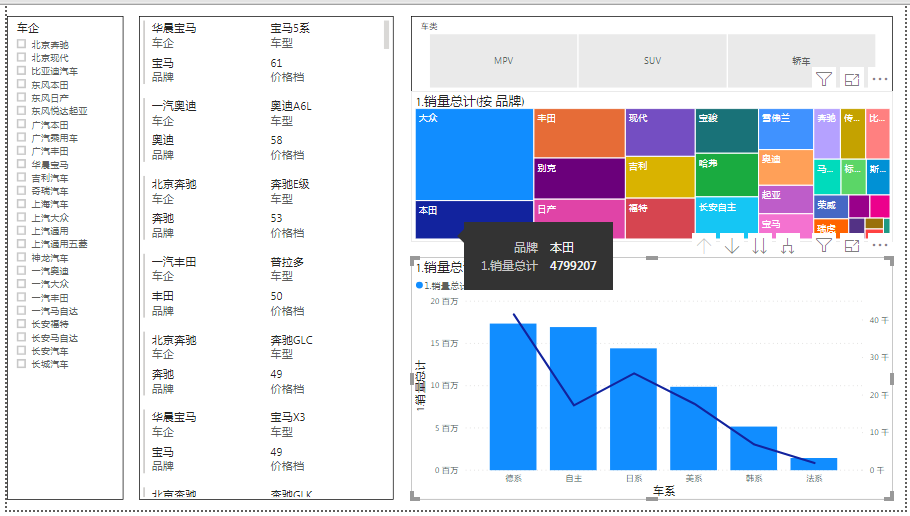Screen dimensions: 910x516
Task: Select the 别克 treemap tile
Action: tap(579, 178)
